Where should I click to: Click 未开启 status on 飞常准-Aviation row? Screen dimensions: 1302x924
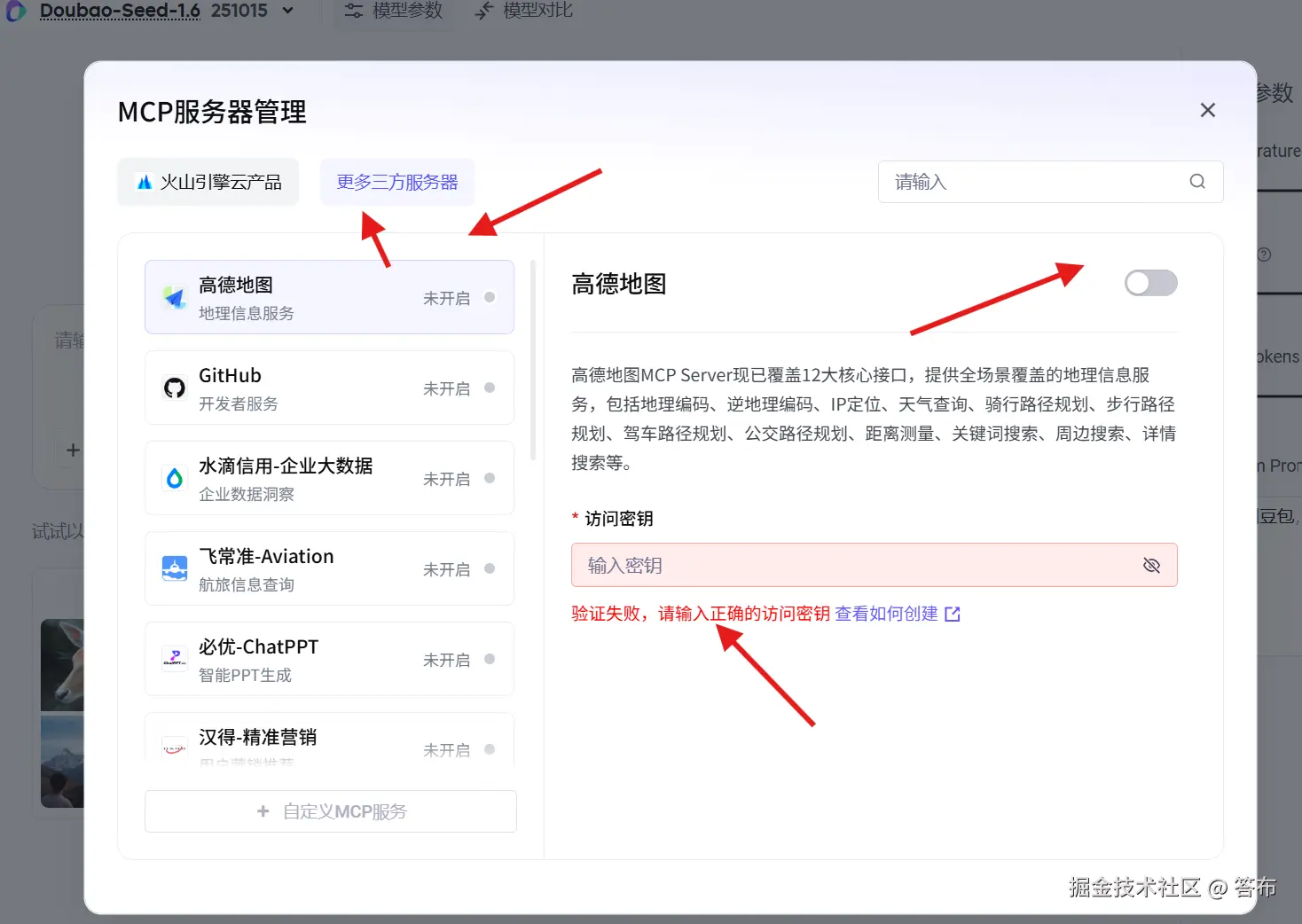tap(446, 569)
